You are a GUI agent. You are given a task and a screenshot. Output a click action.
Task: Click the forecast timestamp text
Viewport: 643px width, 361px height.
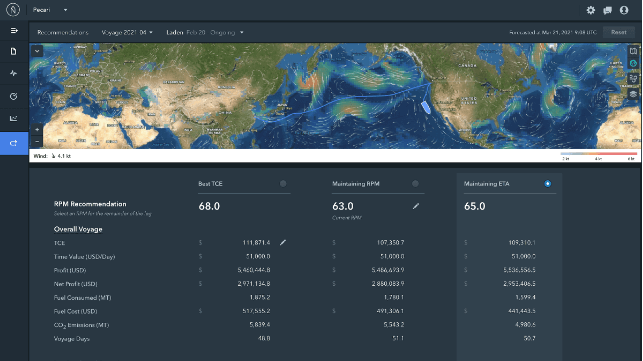(x=553, y=32)
